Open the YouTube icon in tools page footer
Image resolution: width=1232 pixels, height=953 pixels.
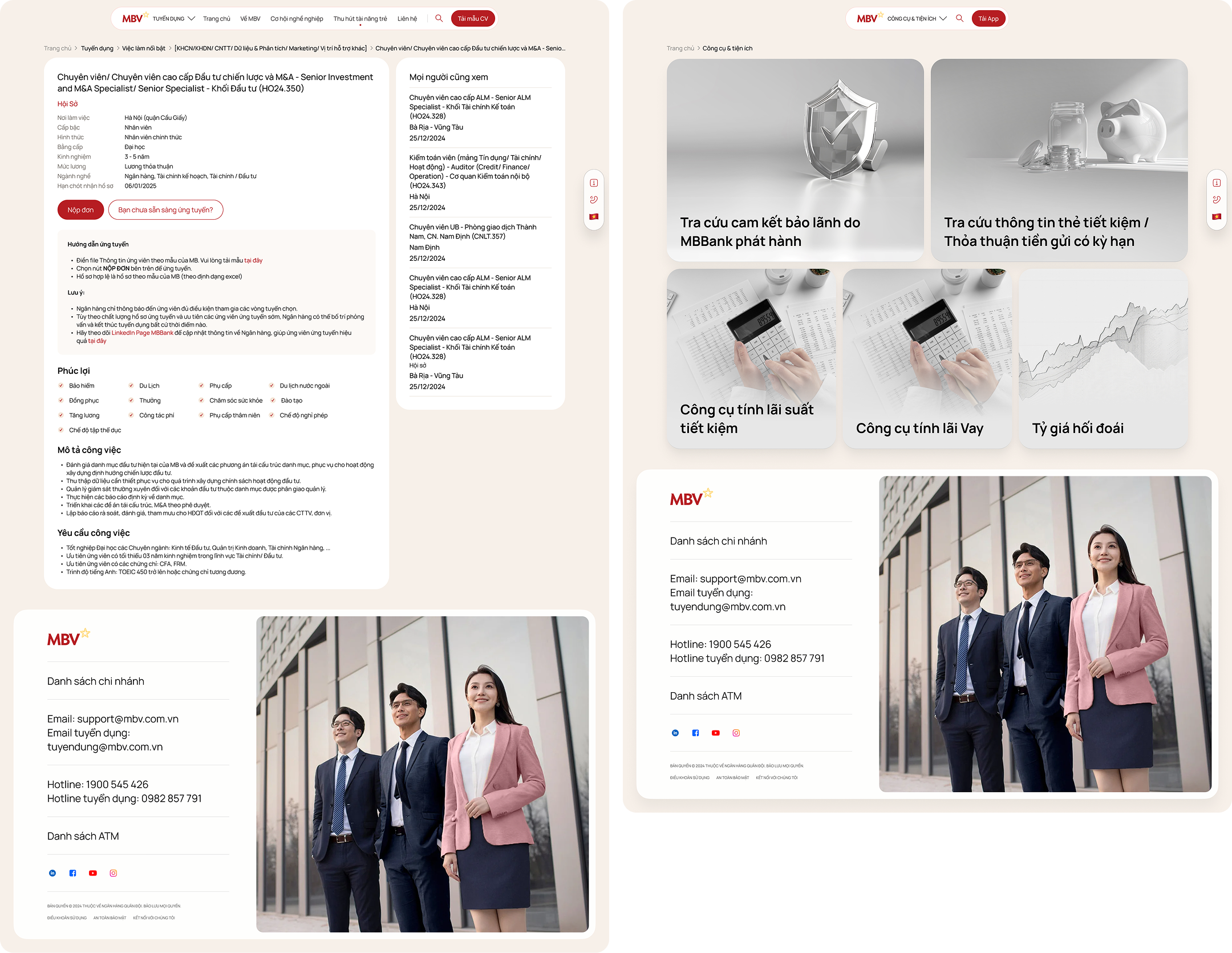point(716,733)
